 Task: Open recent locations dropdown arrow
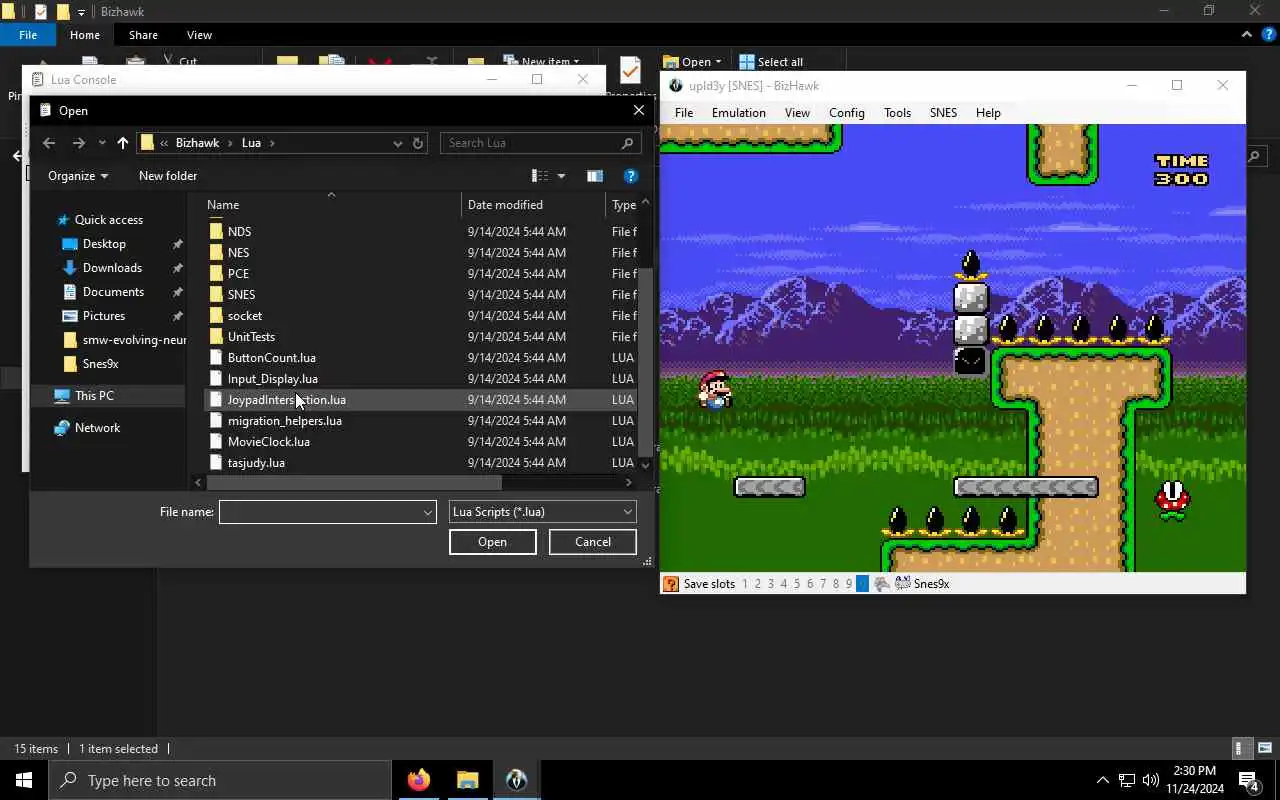(101, 143)
